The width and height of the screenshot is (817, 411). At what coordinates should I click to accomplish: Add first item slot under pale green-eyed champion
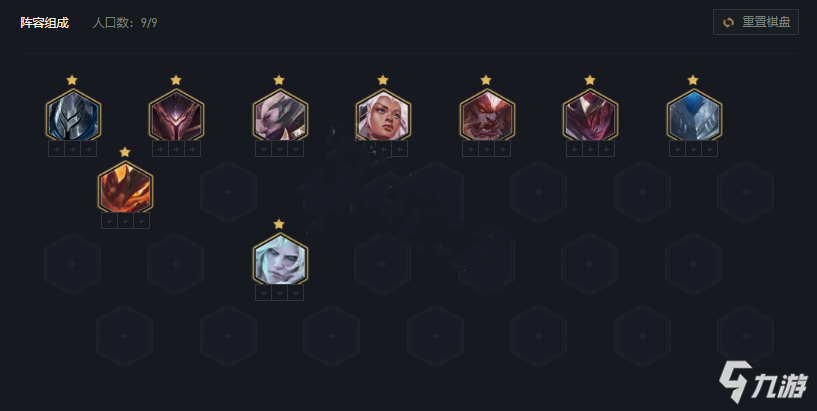point(264,293)
